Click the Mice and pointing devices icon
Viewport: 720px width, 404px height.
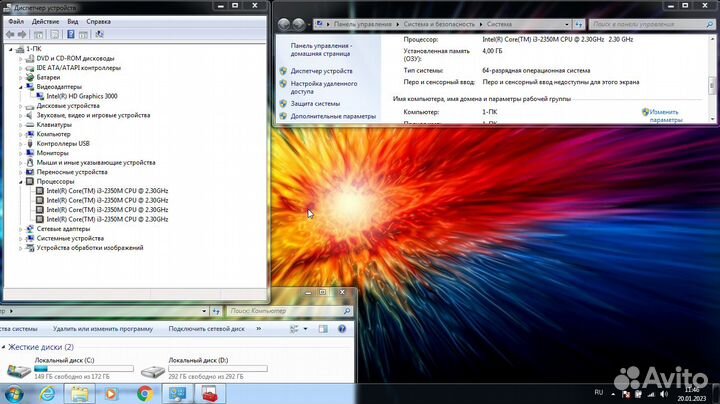coord(30,163)
